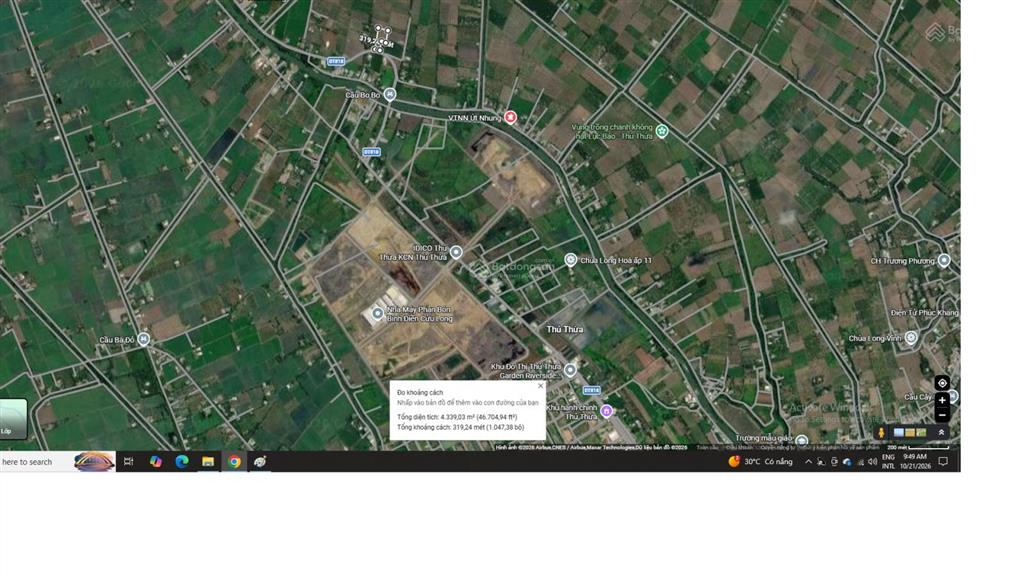
Task: Select the Chùa Long Hoà ấp 11 marker
Action: 570,260
